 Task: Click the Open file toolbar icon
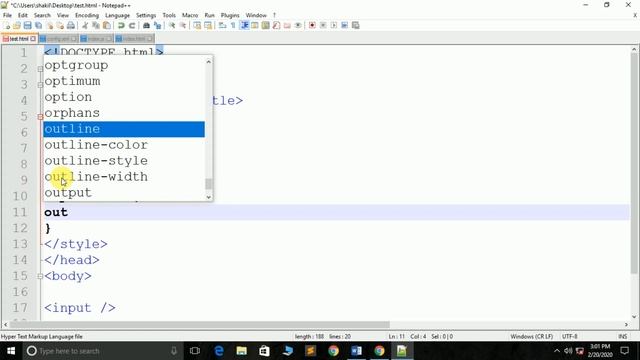coord(17,26)
